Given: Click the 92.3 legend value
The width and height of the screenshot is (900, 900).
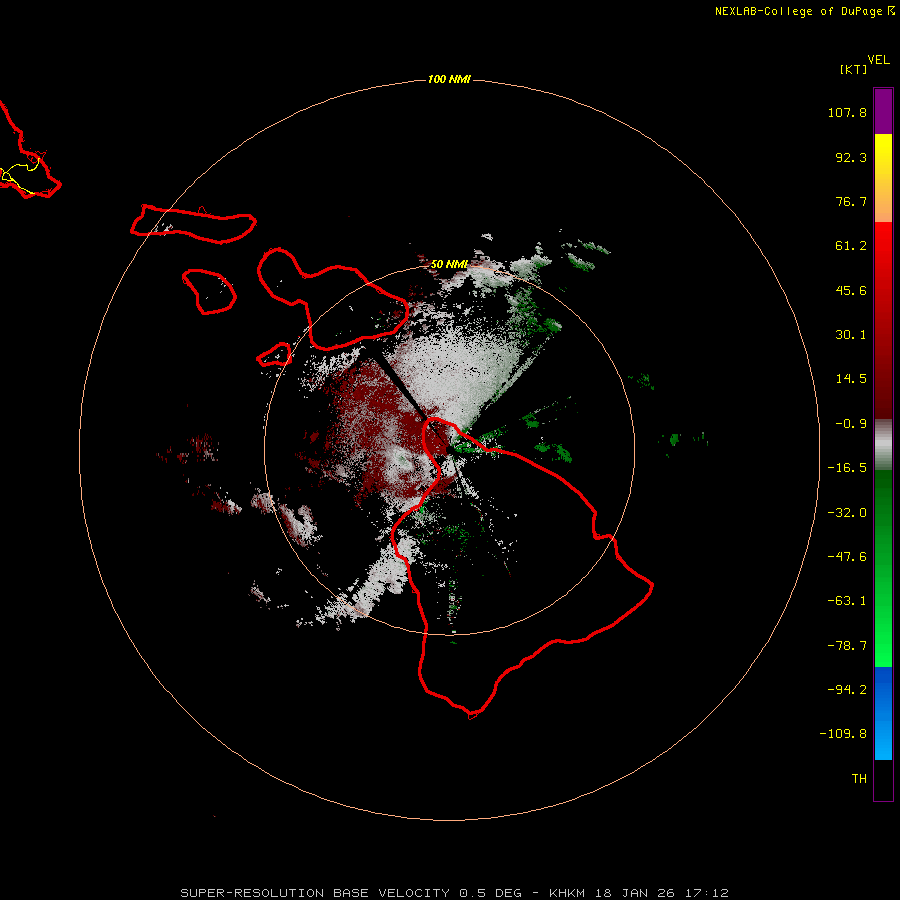Looking at the screenshot, I should 851,157.
